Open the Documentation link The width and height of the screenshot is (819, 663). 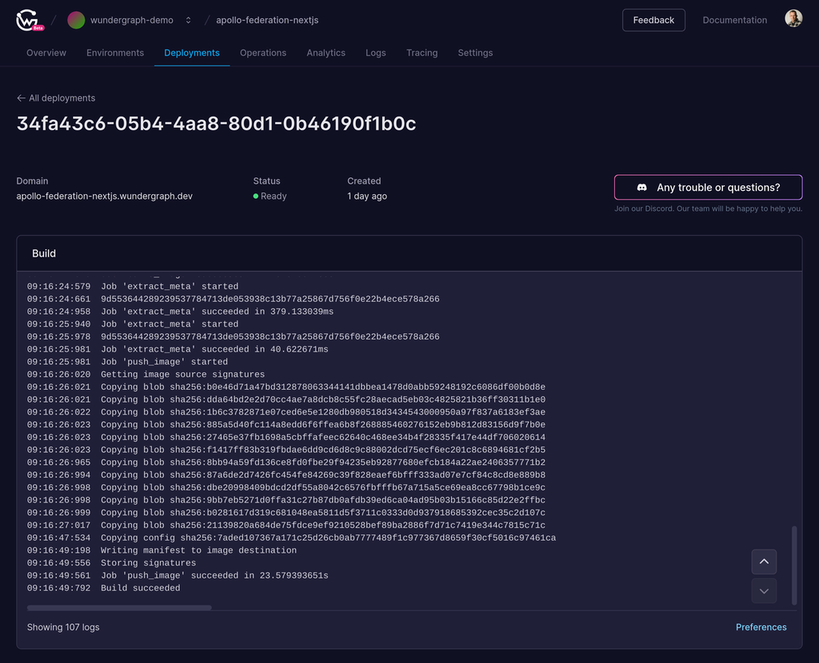[x=734, y=20]
